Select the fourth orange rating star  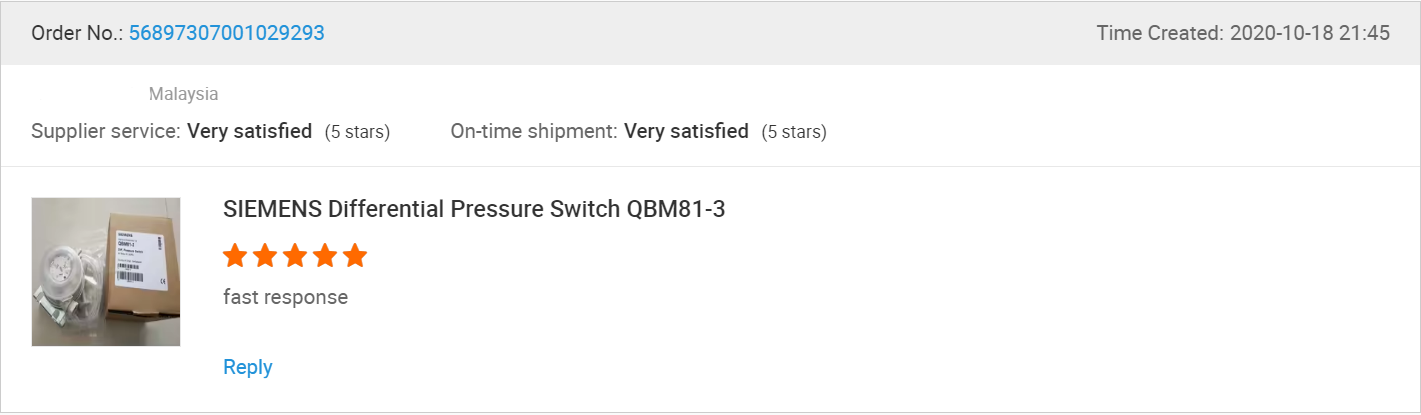pyautogui.click(x=325, y=256)
